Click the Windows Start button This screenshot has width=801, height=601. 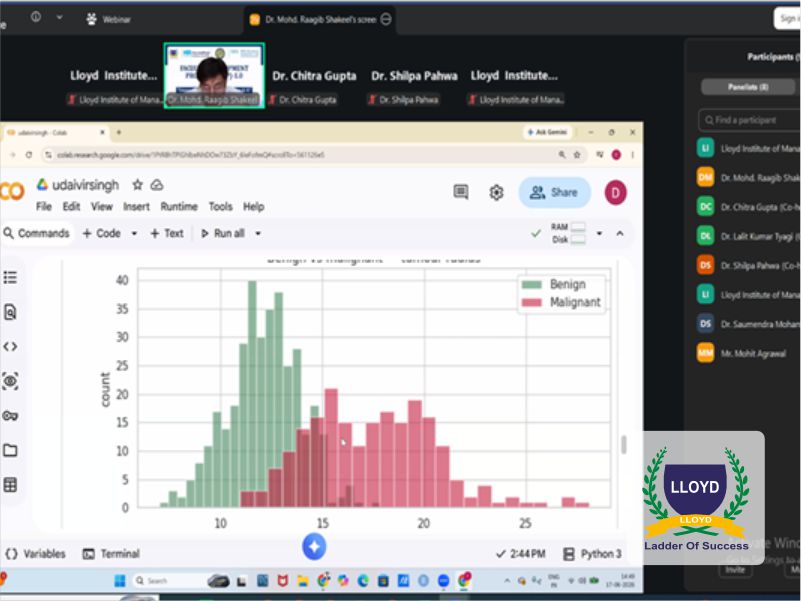(x=120, y=581)
